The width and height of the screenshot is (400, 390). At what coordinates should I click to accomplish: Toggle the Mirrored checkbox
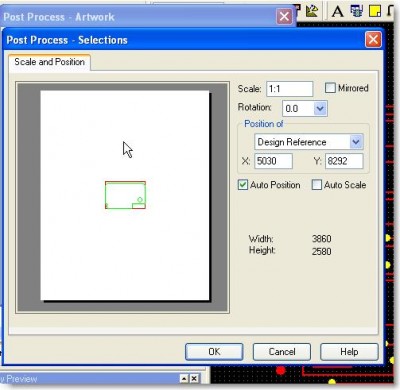tap(330, 88)
